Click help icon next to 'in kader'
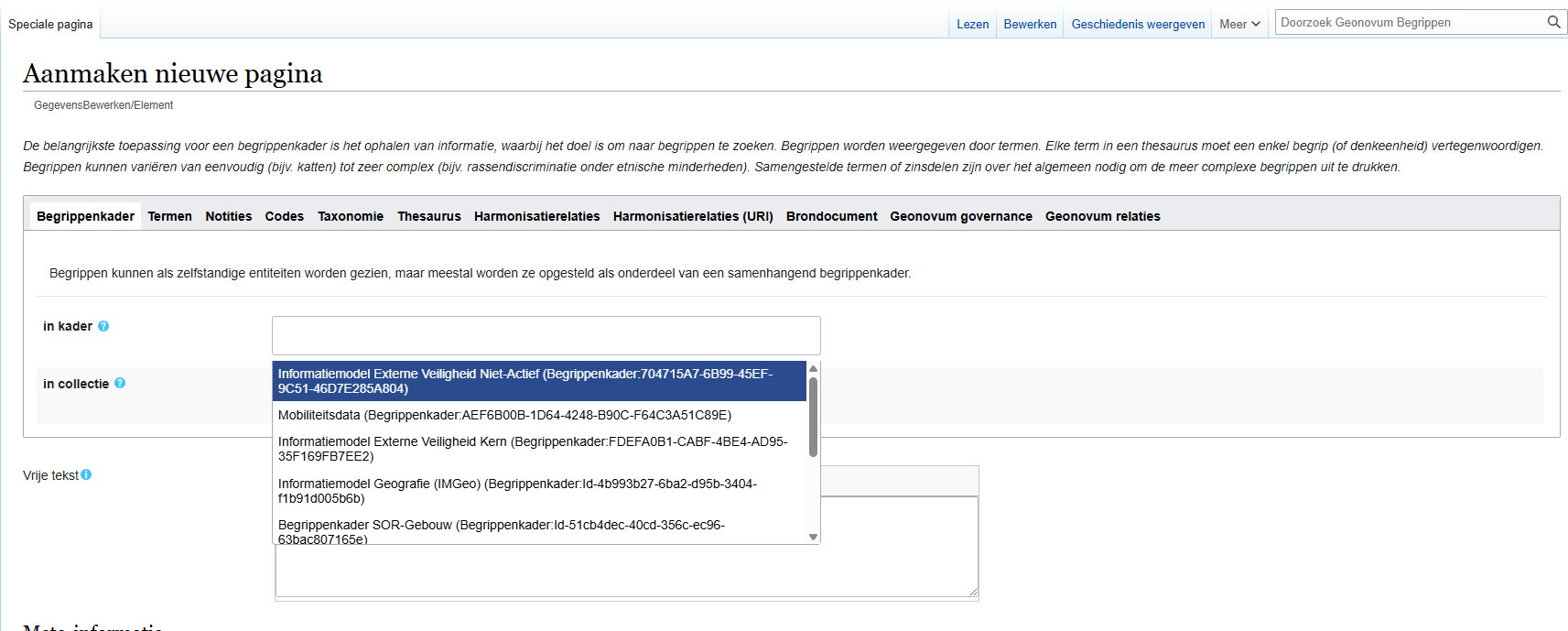The image size is (1568, 631). click(x=103, y=326)
